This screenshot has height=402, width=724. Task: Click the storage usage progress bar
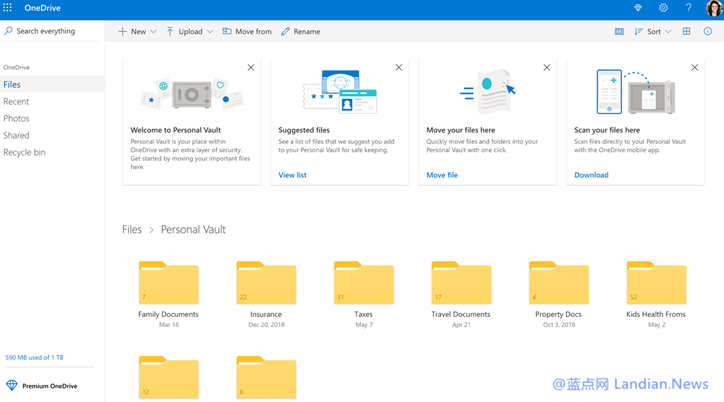49,367
